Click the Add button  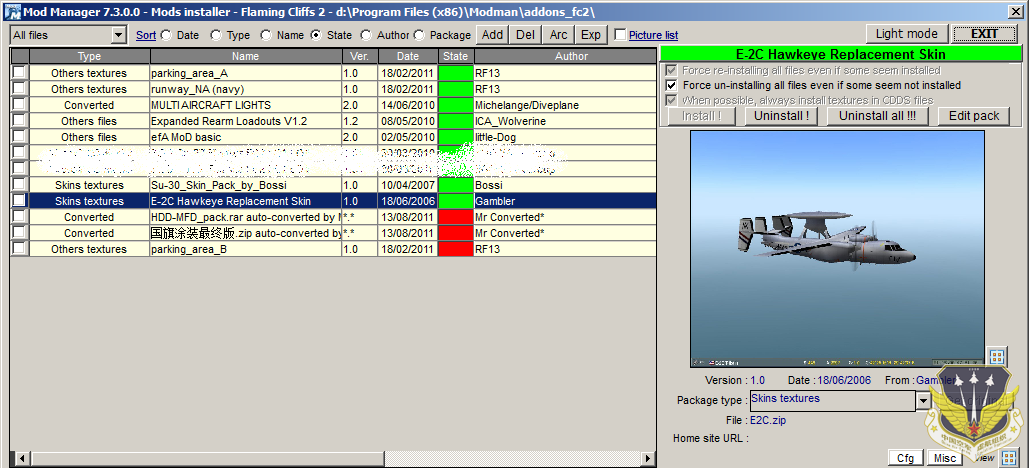click(x=492, y=35)
